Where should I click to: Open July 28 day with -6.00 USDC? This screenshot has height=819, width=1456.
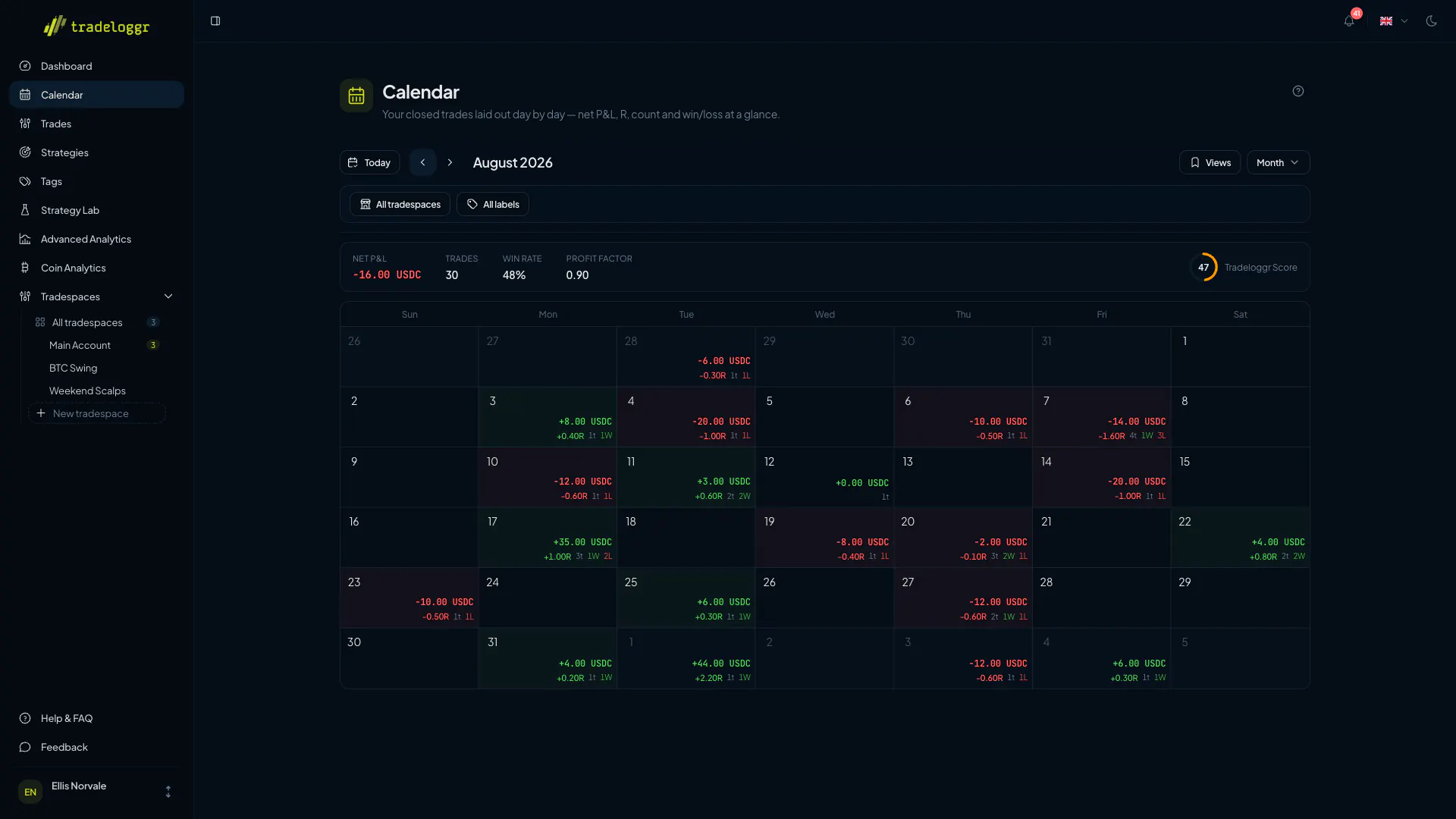(686, 356)
